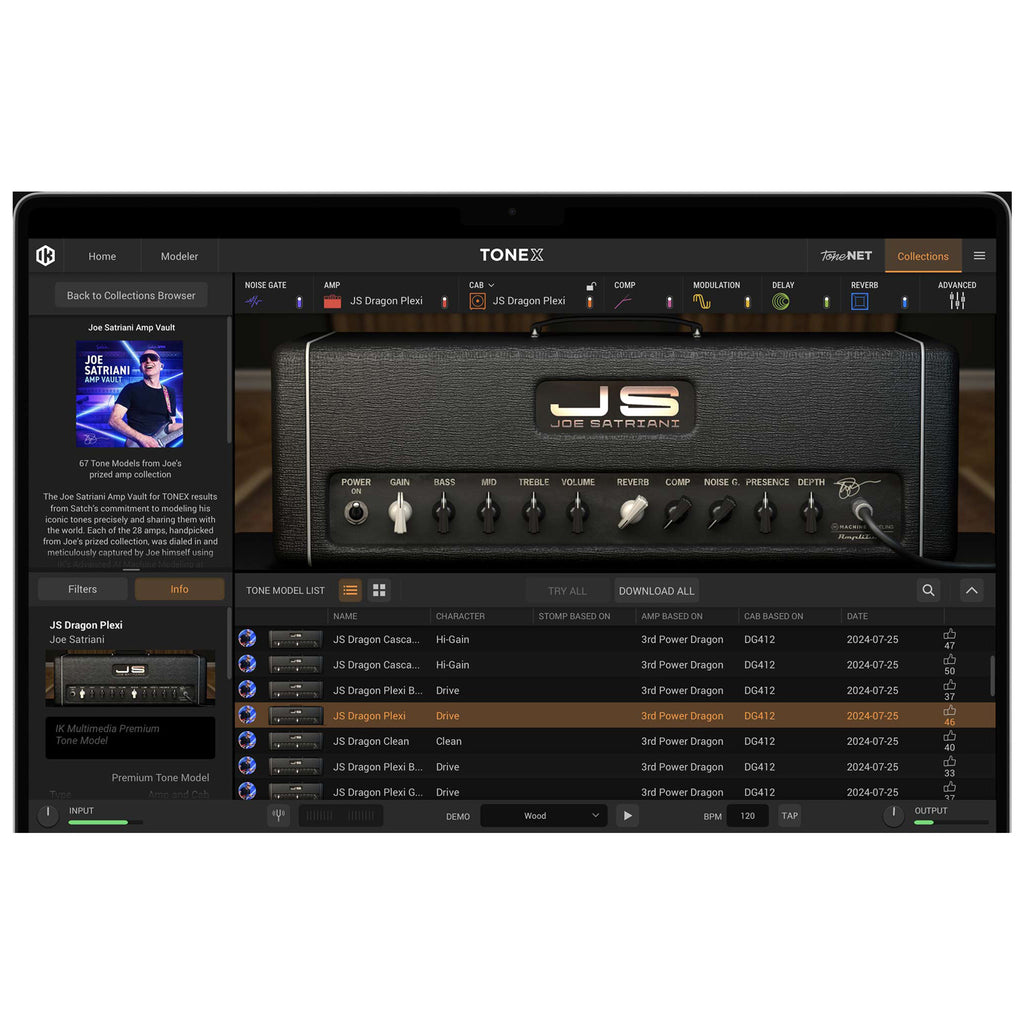Switch to the Info tab
1024x1024 pixels.
coord(179,589)
